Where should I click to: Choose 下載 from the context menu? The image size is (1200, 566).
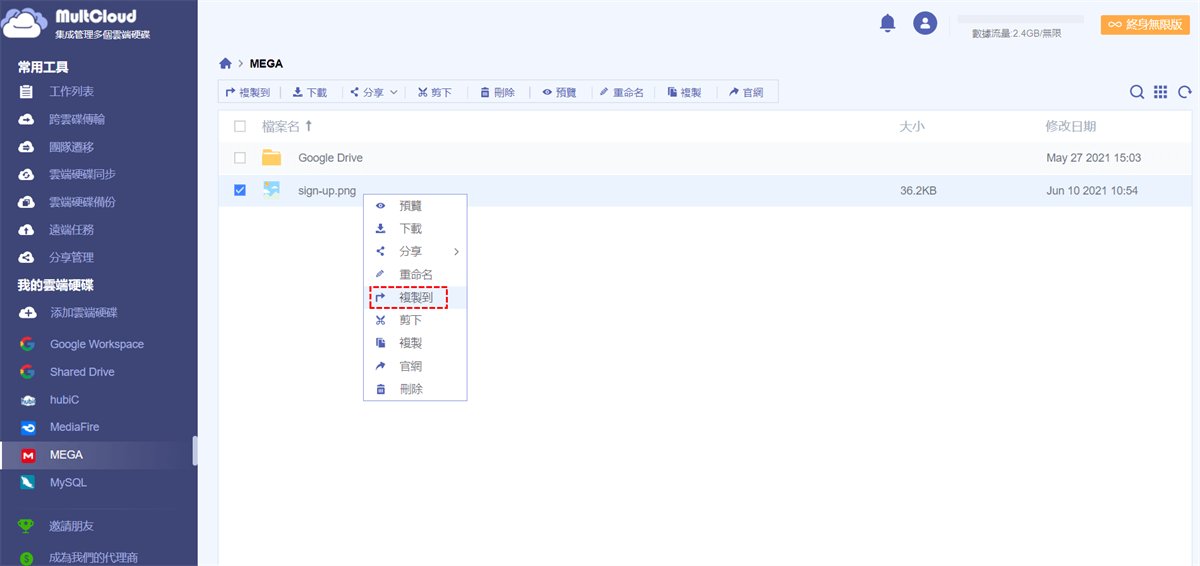[415, 228]
